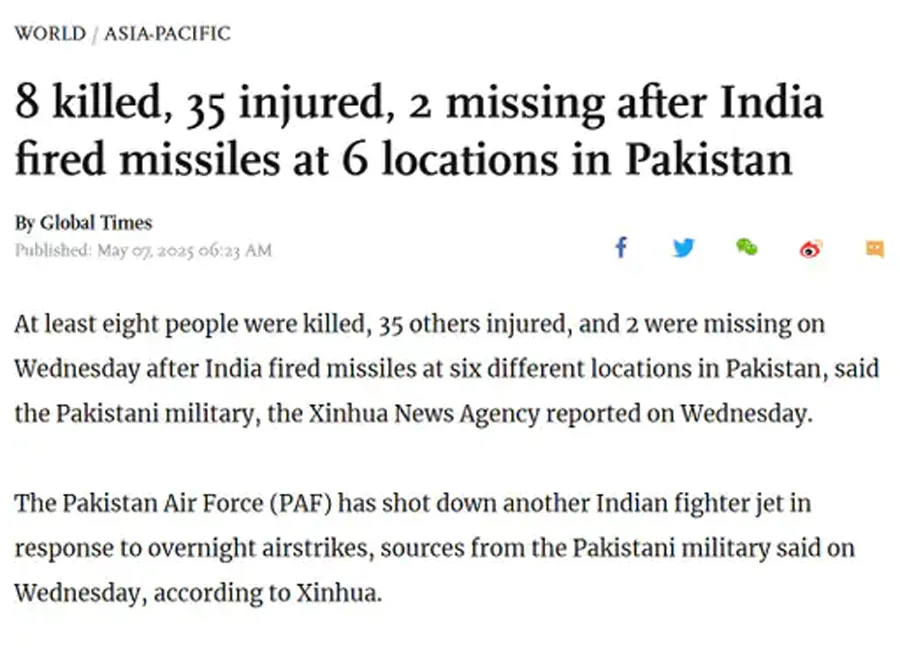Go to ASIA-PACIFIC category breadcrumb
This screenshot has height=656, width=900.
point(167,34)
